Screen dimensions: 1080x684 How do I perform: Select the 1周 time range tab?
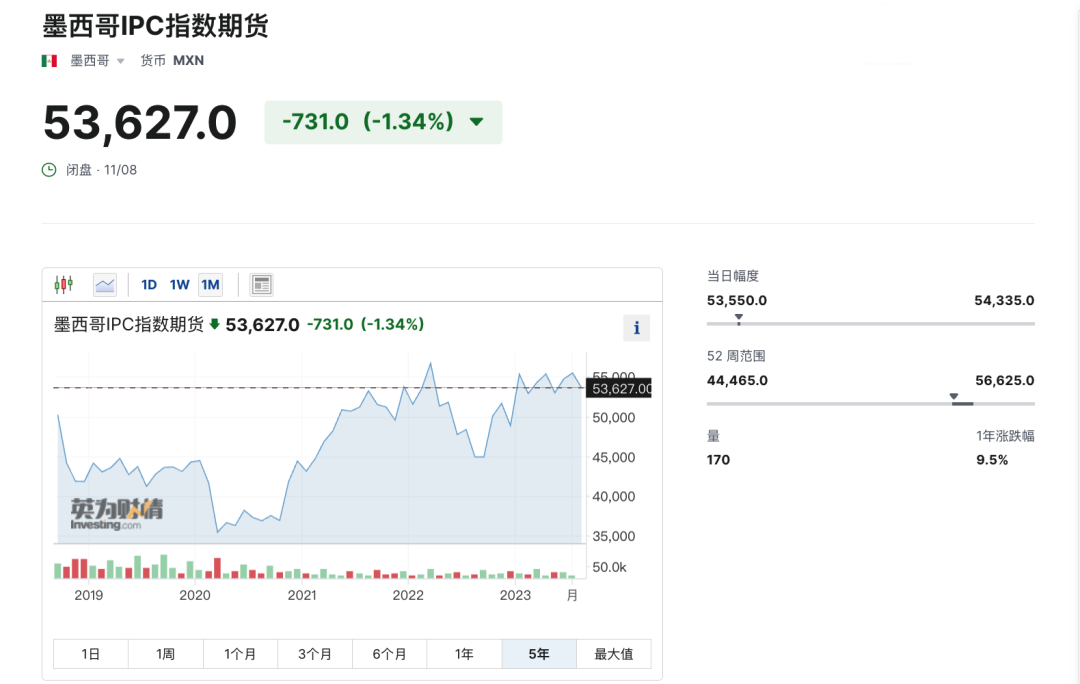(x=165, y=654)
